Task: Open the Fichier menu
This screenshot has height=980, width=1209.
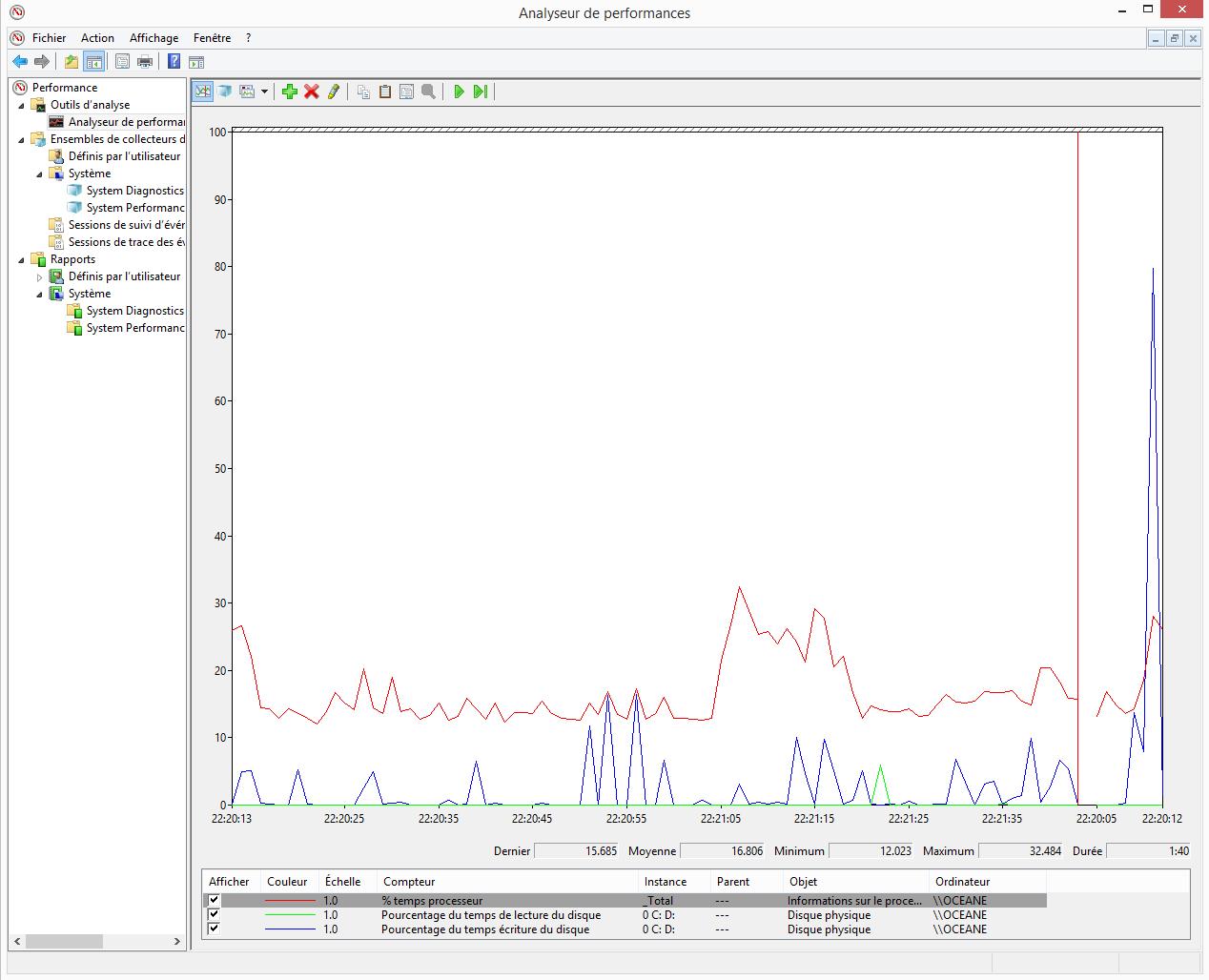Action: click(x=49, y=38)
